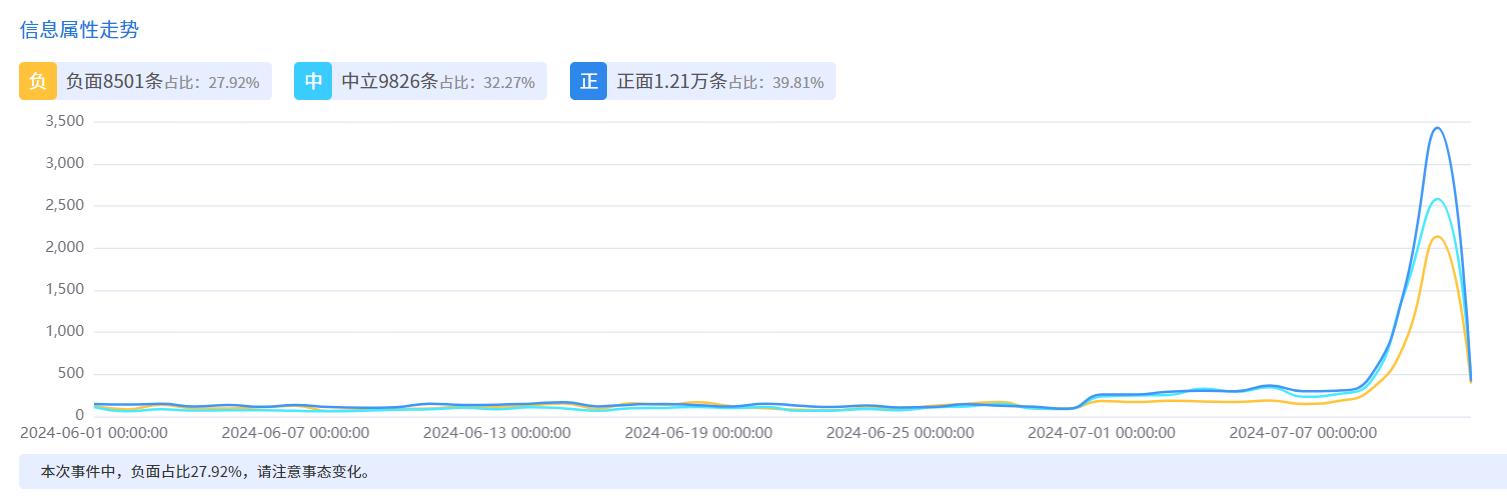
Task: Click the 27.92% negative share text
Action: pyautogui.click(x=233, y=82)
